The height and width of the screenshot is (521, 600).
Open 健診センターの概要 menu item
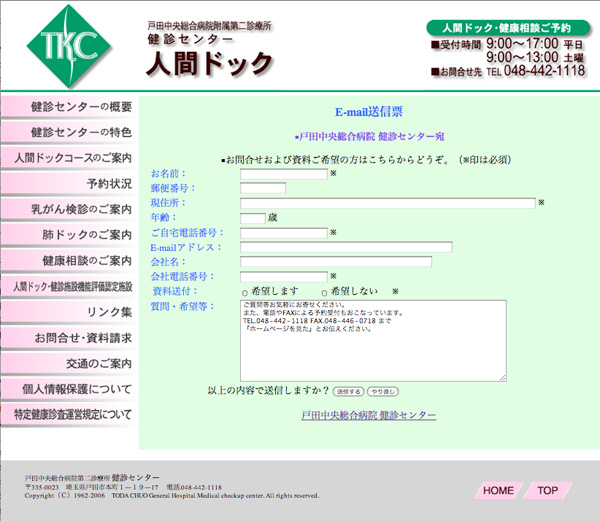point(69,107)
